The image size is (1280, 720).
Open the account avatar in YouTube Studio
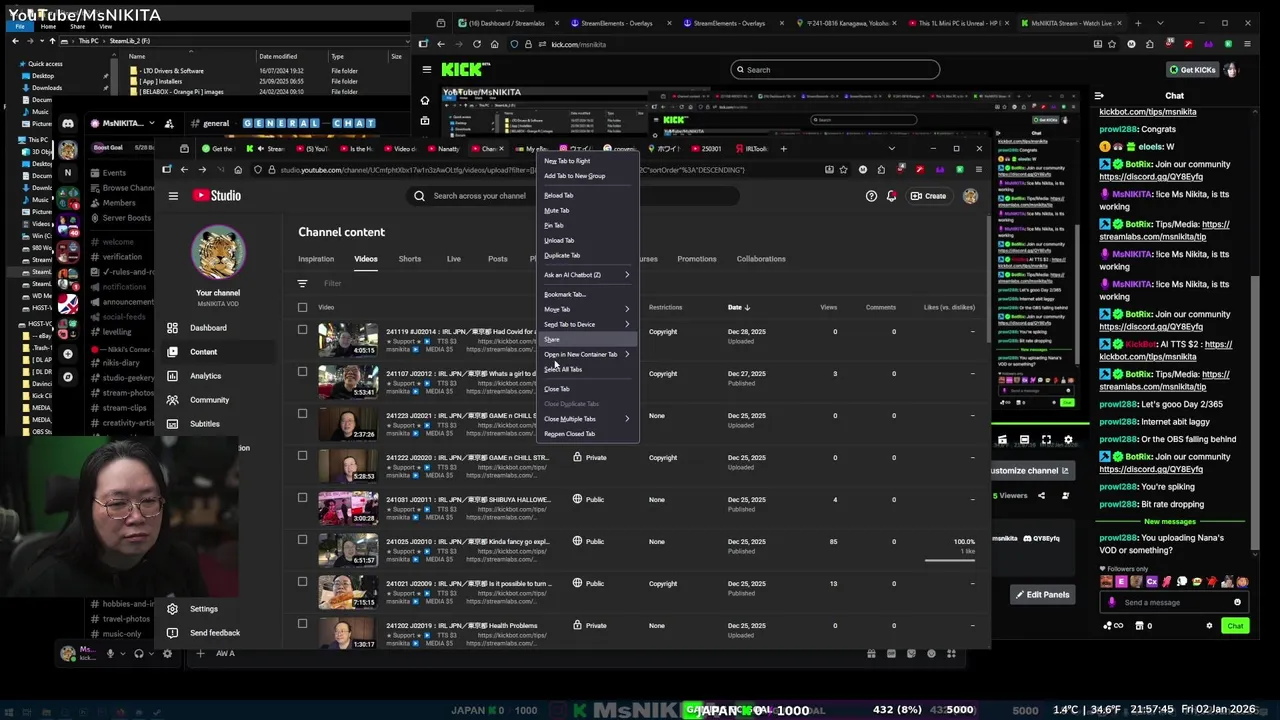click(970, 196)
